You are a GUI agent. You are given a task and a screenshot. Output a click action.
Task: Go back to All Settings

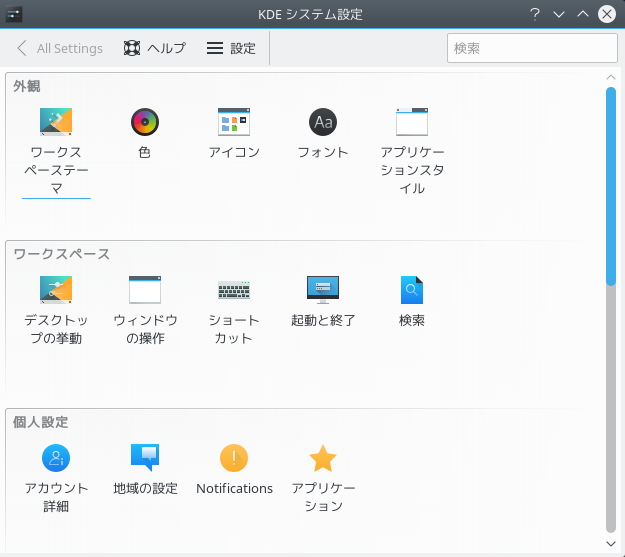point(60,48)
